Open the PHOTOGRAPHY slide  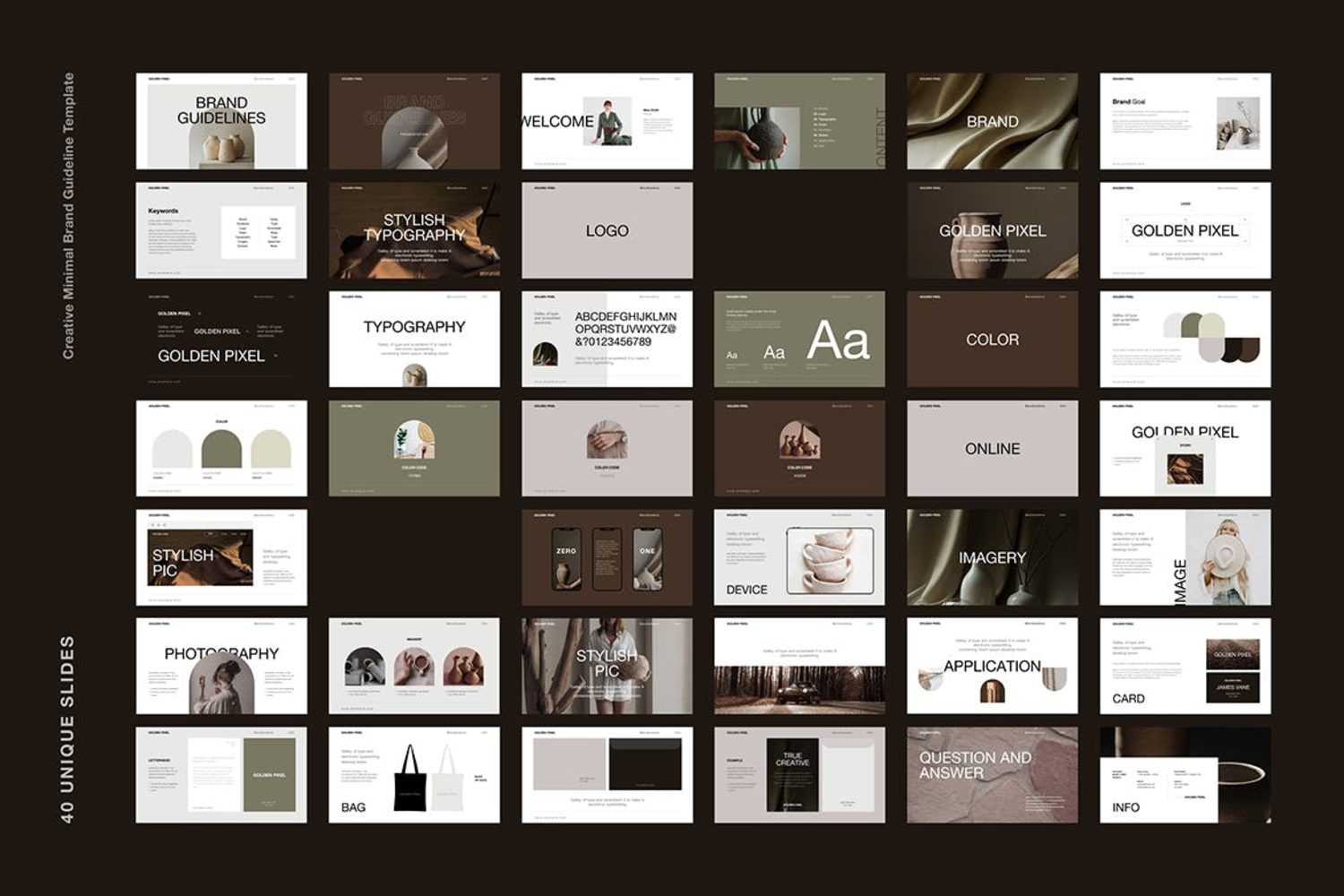coord(221,666)
